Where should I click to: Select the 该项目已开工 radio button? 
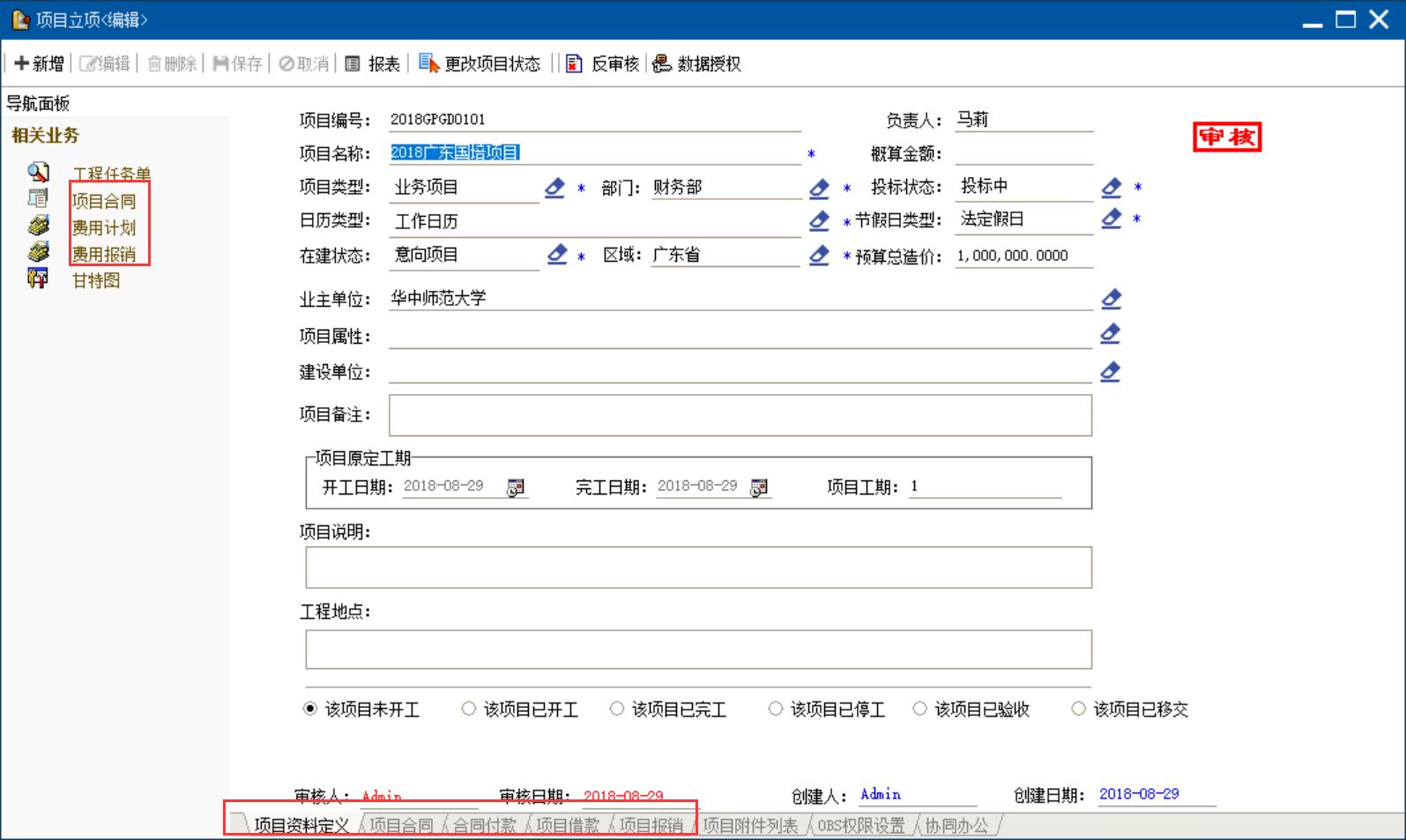coord(469,709)
